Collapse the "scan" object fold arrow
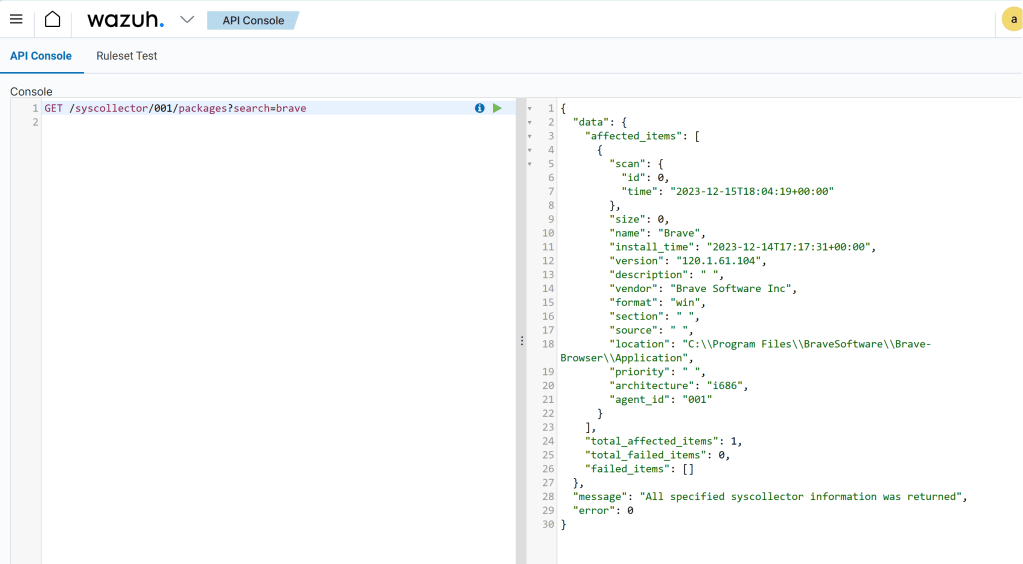 click(x=530, y=164)
